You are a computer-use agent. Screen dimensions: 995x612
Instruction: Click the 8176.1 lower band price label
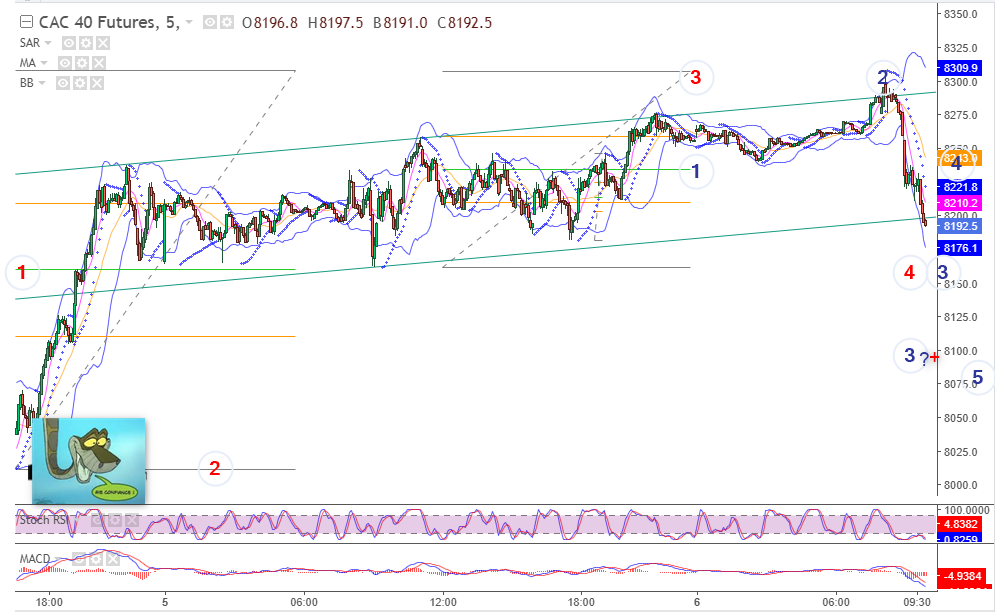pos(960,248)
